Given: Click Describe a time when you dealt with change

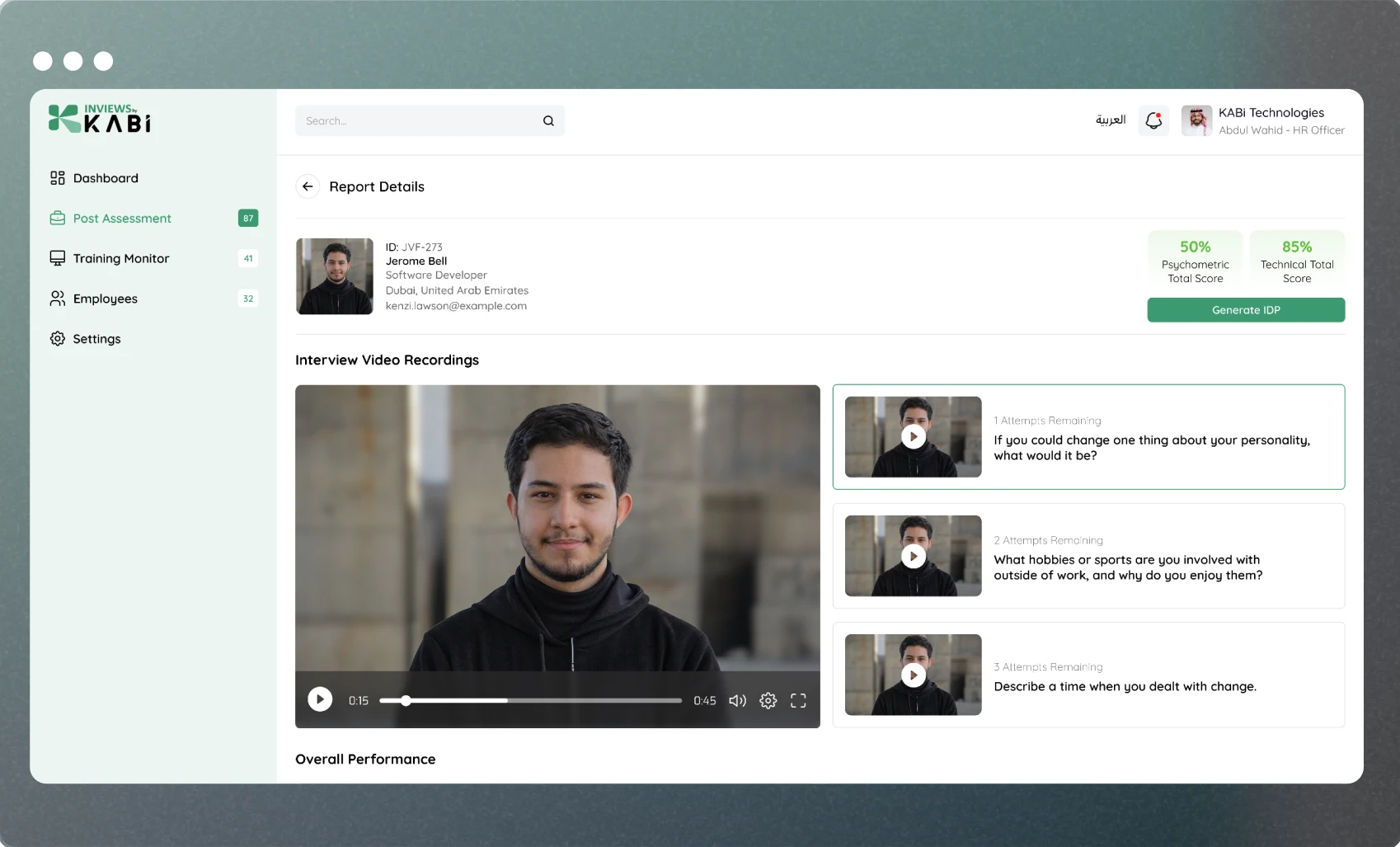Looking at the screenshot, I should [x=1125, y=686].
